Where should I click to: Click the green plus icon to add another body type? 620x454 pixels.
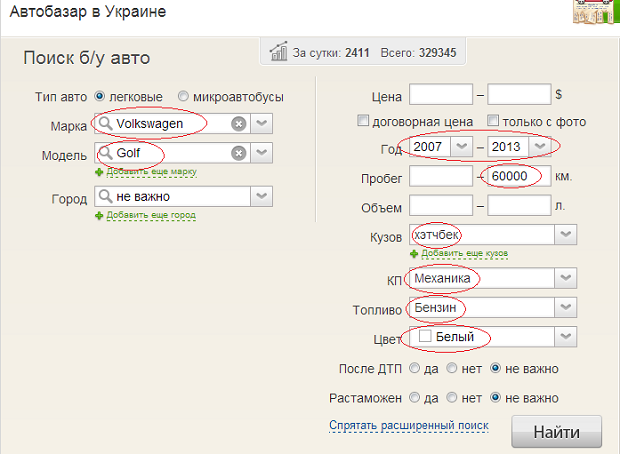pyautogui.click(x=414, y=254)
